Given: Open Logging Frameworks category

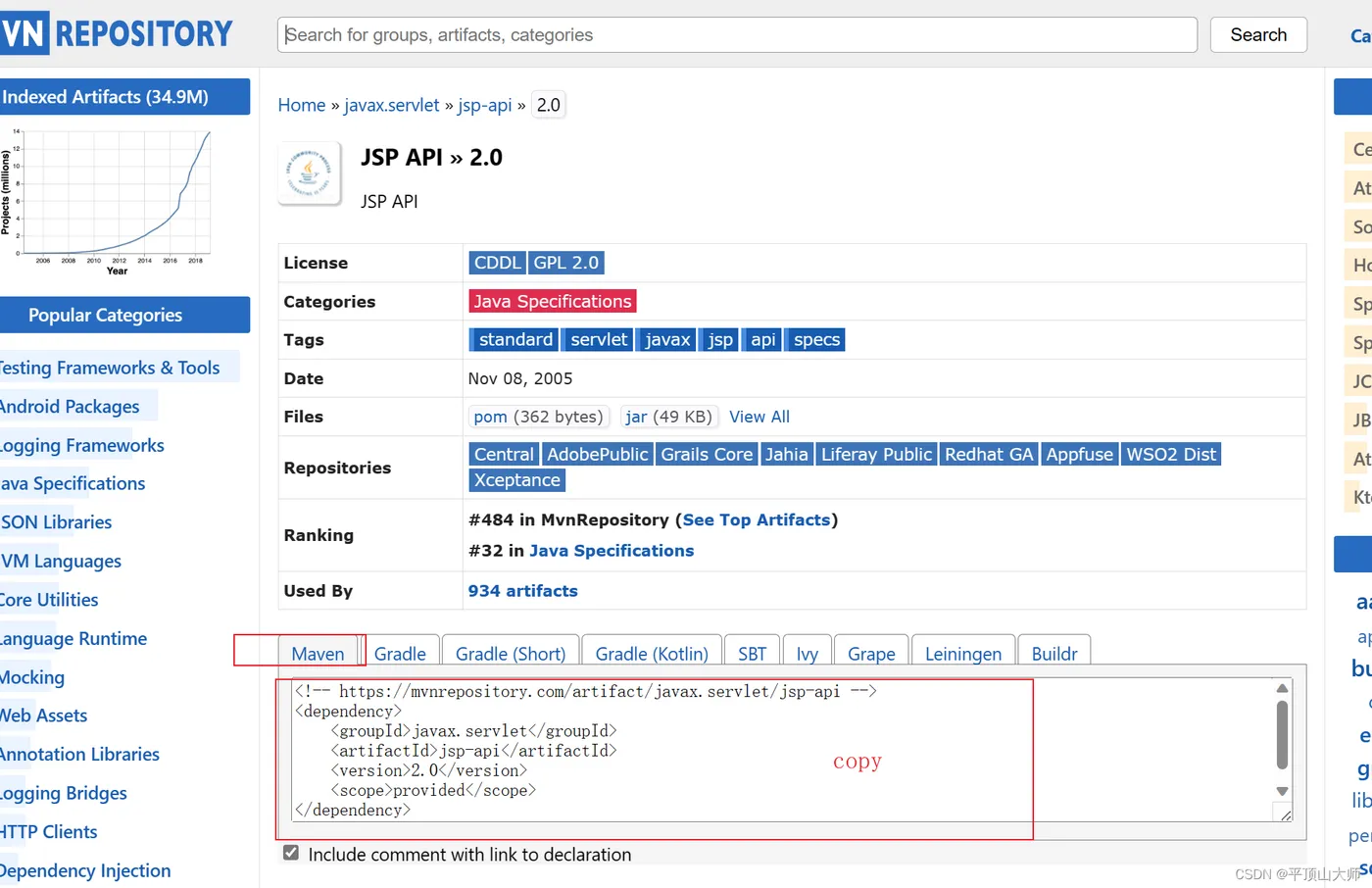Looking at the screenshot, I should 82,445.
